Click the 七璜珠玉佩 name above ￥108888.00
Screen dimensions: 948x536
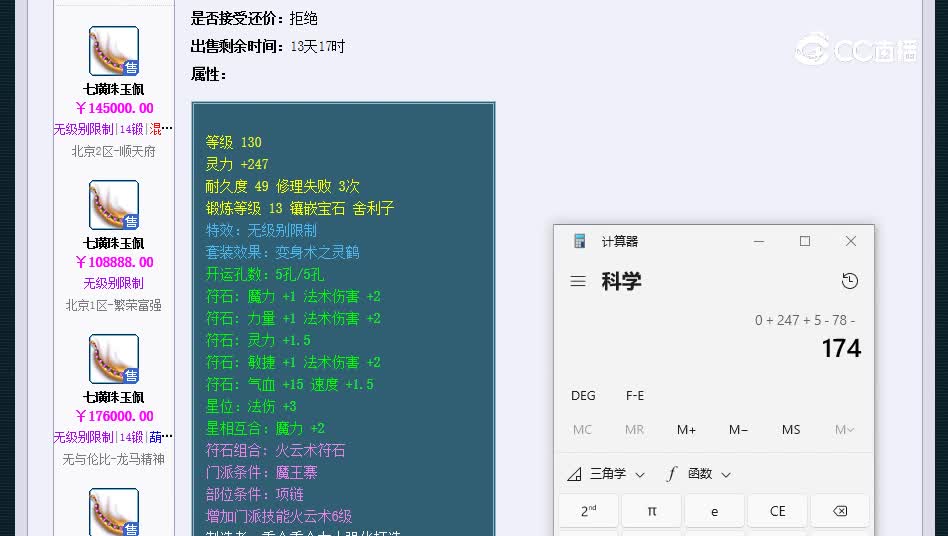(114, 244)
